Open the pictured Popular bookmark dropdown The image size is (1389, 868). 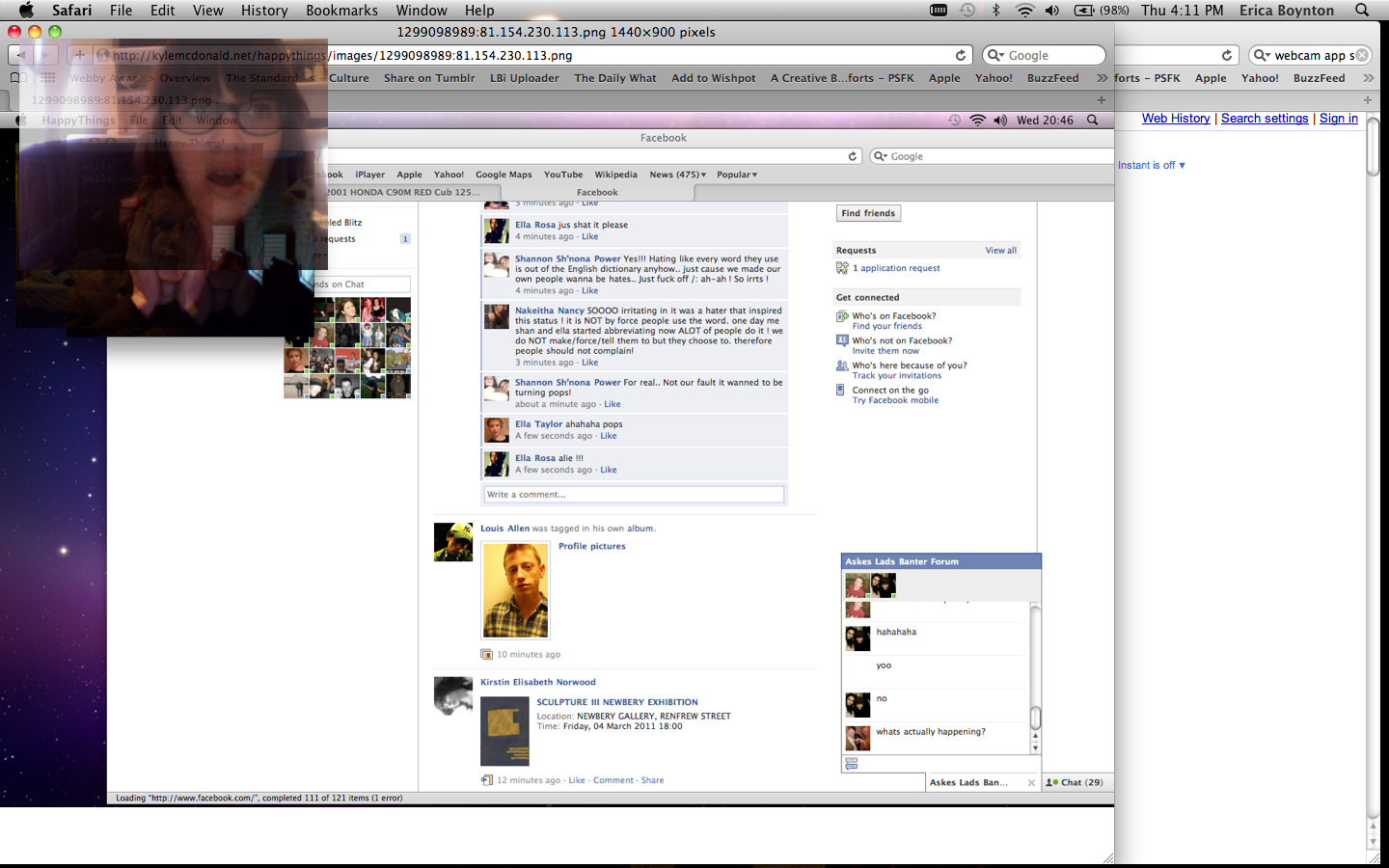click(x=737, y=175)
